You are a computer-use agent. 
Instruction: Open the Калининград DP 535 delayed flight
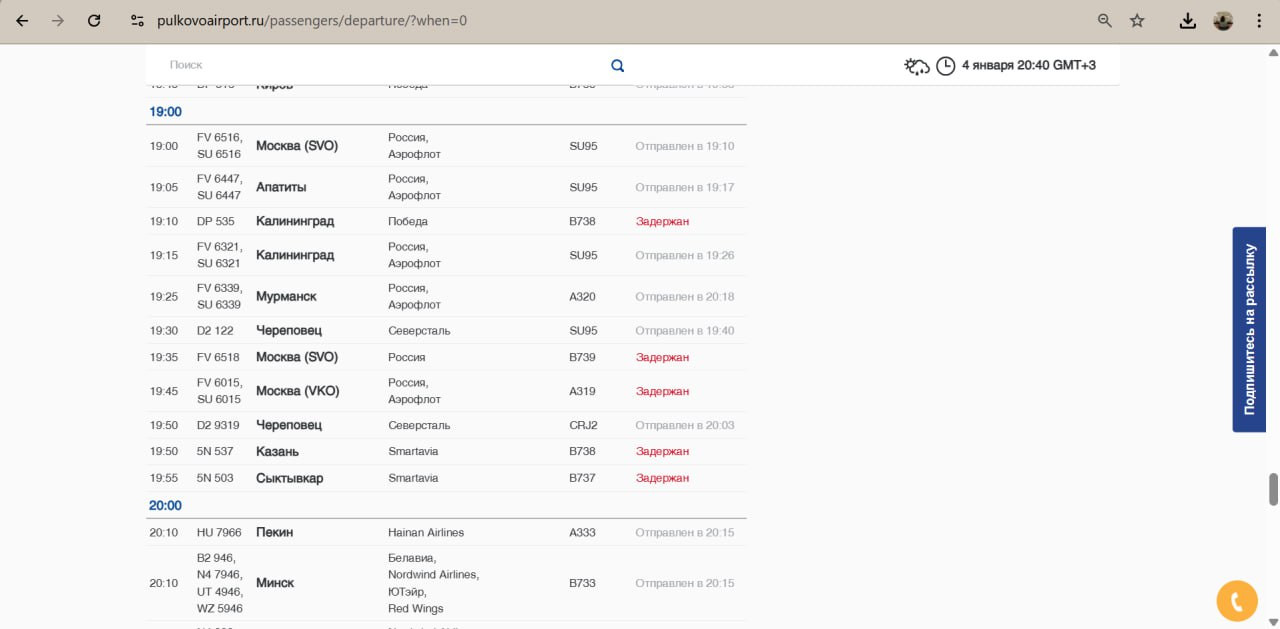pos(446,221)
